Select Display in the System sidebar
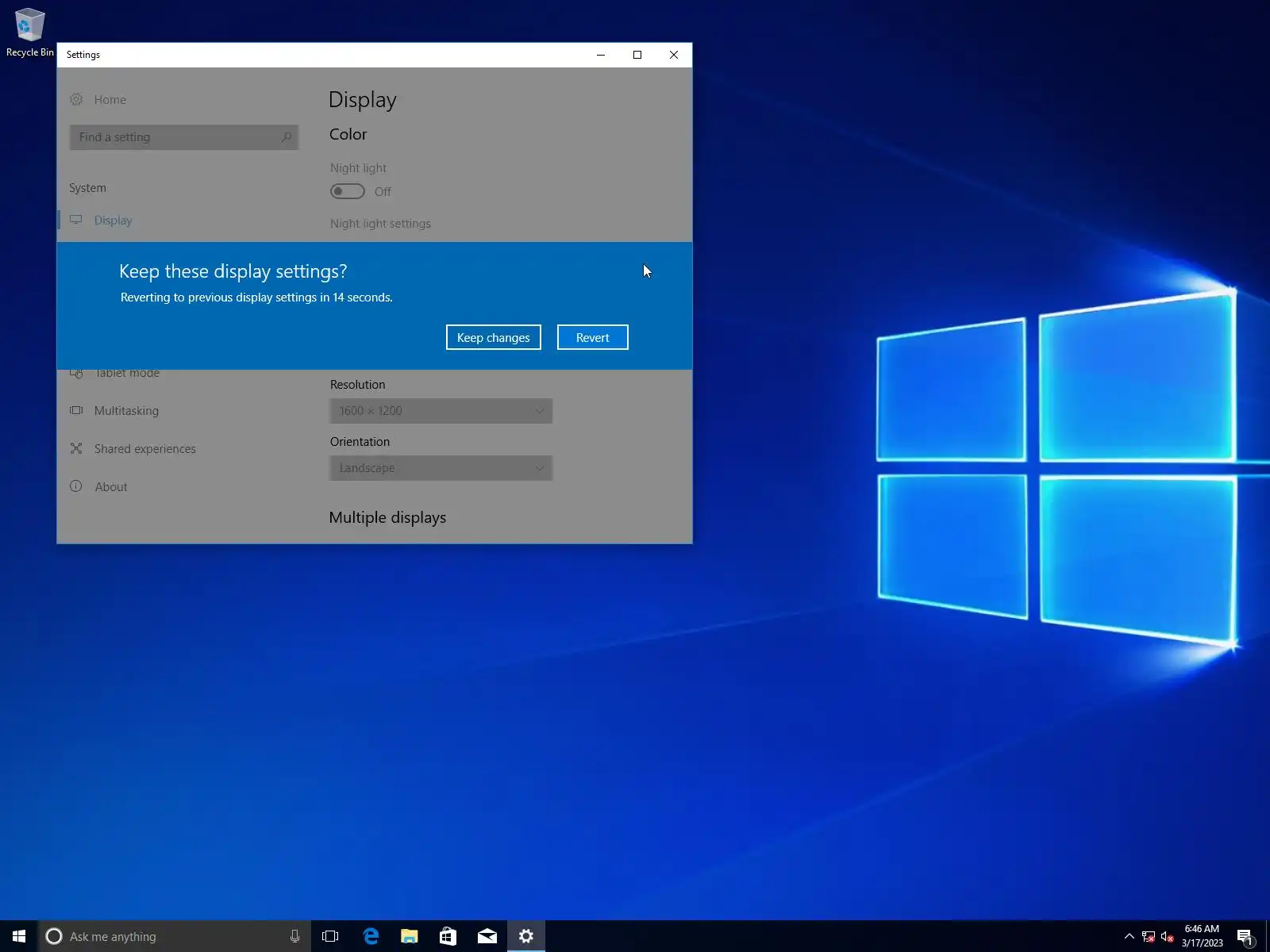The image size is (1270, 952). tap(113, 220)
